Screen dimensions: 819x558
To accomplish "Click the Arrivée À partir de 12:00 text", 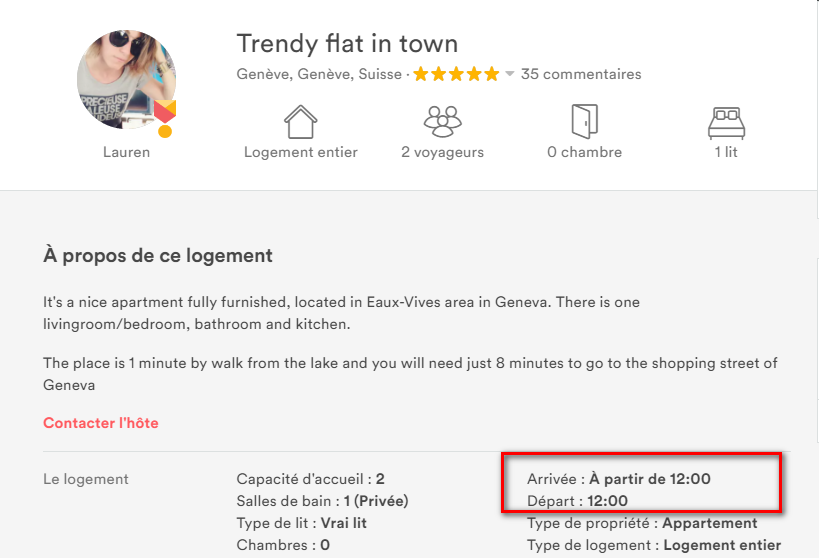I will click(x=618, y=479).
